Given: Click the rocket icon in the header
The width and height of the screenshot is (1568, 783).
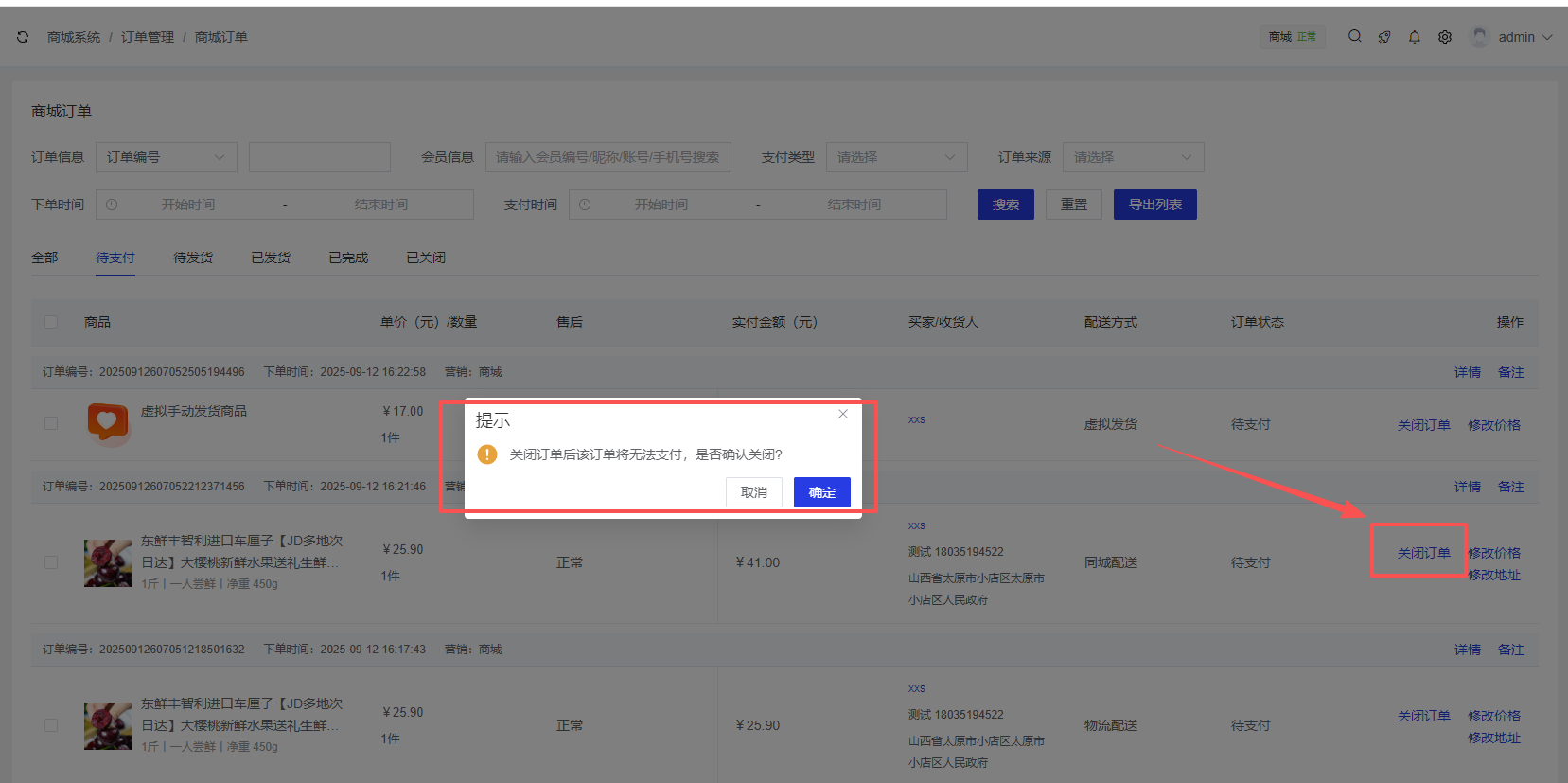Looking at the screenshot, I should point(1384,37).
